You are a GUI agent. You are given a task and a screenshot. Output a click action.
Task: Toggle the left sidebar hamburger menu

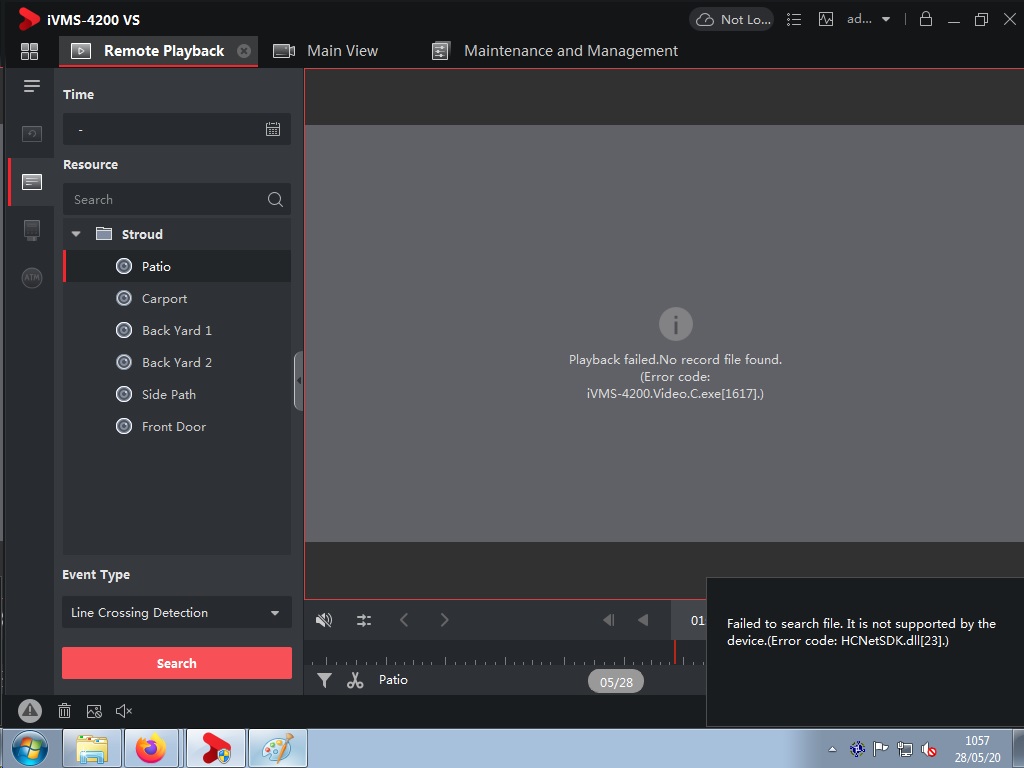click(x=32, y=86)
